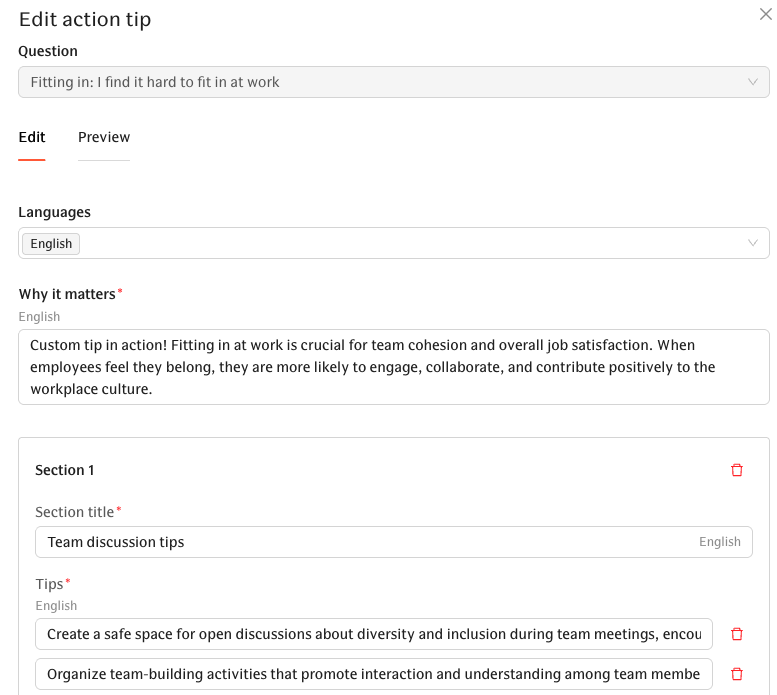Viewport: 777px width, 695px height.
Task: Click the Section 1 heading
Action: (x=65, y=470)
